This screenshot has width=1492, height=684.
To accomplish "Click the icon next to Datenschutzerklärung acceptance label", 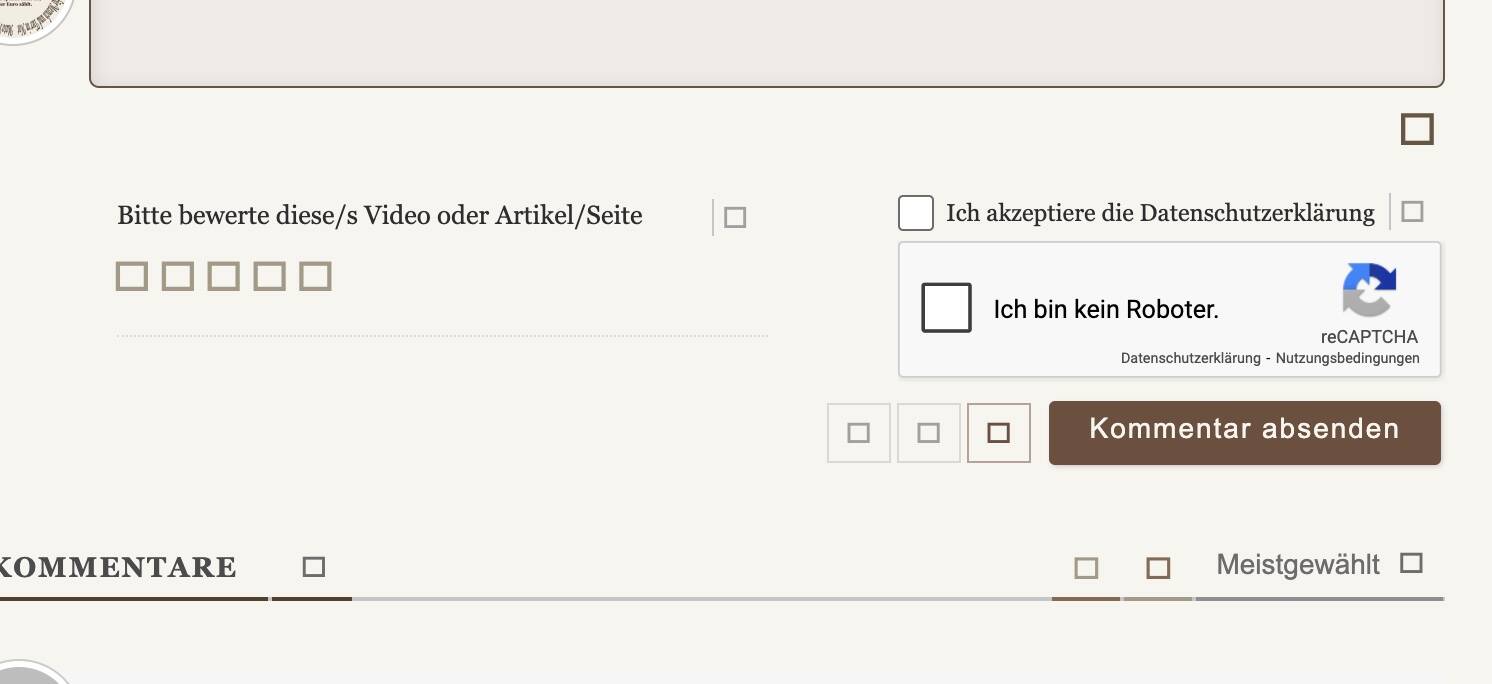I will pyautogui.click(x=1412, y=212).
